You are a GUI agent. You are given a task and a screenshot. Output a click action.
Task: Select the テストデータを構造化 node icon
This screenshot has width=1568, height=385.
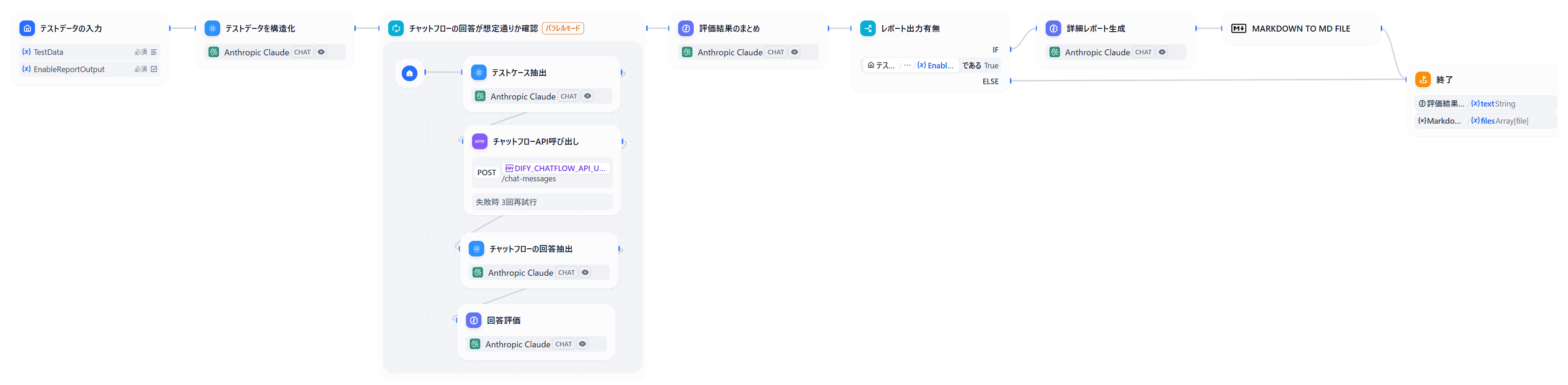pyautogui.click(x=212, y=28)
